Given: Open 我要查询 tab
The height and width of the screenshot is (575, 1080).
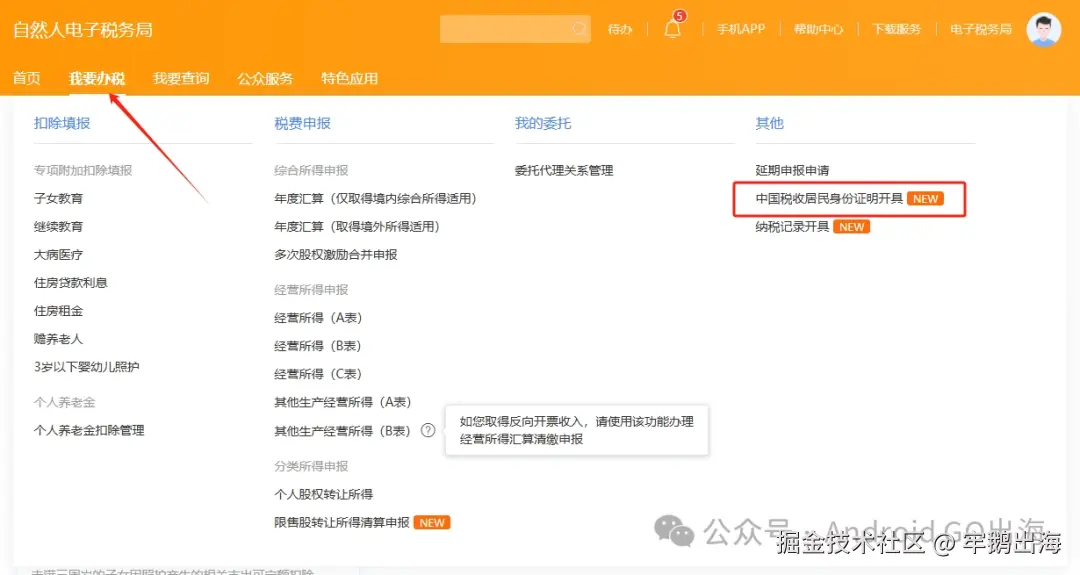Looking at the screenshot, I should [x=181, y=79].
